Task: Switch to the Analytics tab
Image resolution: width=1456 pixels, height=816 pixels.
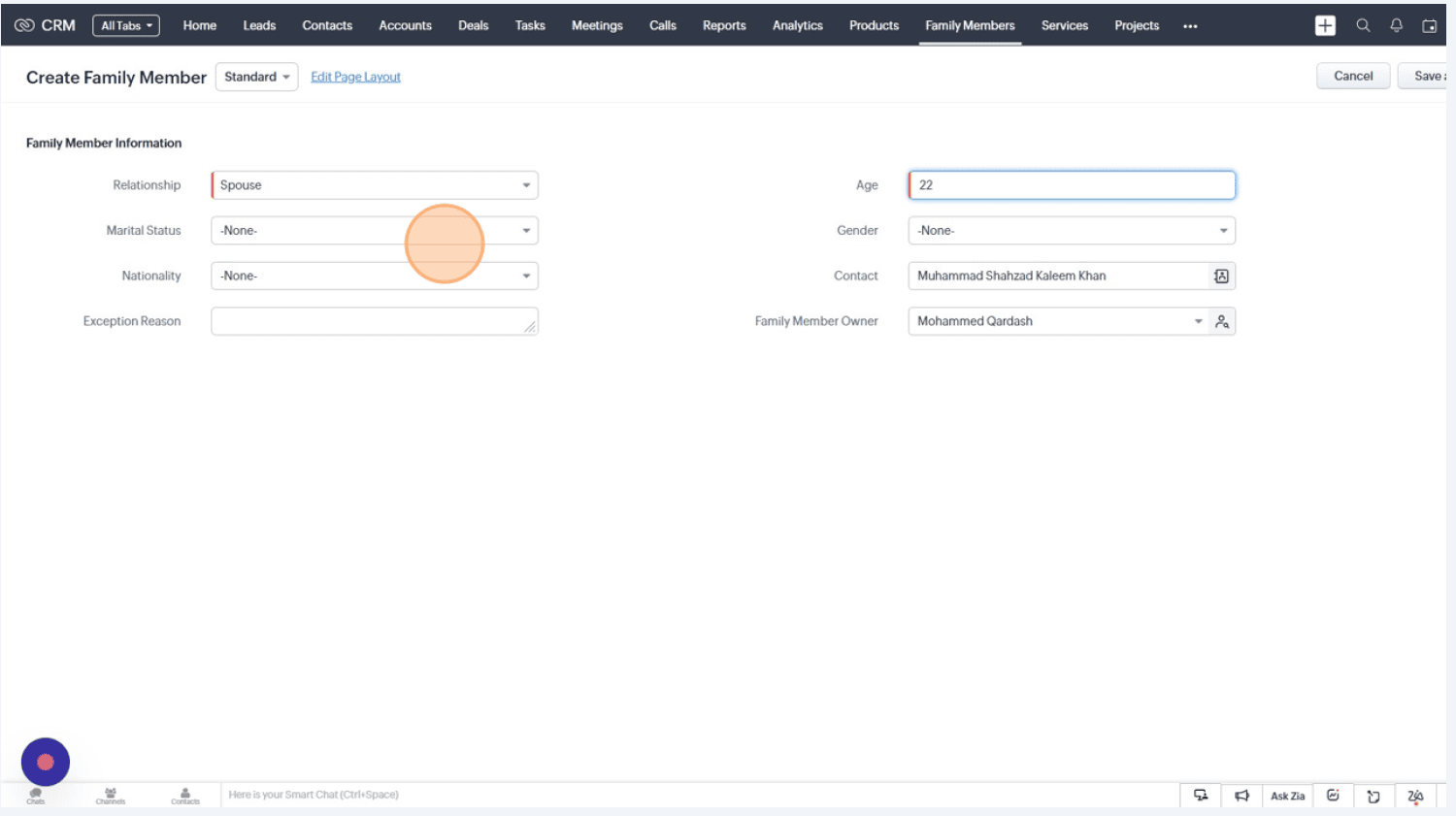Action: pyautogui.click(x=798, y=26)
